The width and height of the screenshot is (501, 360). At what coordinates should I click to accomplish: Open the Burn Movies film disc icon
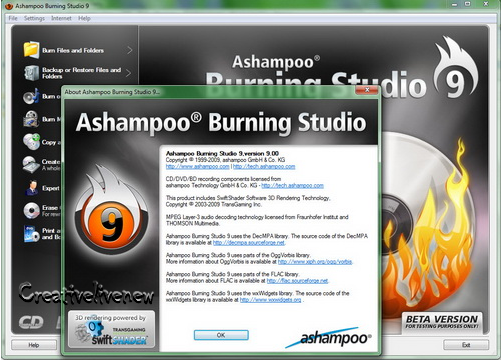tap(31, 119)
